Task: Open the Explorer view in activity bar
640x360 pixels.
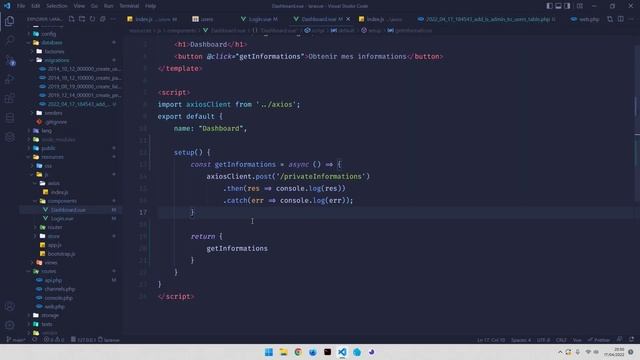Action: coord(9,20)
